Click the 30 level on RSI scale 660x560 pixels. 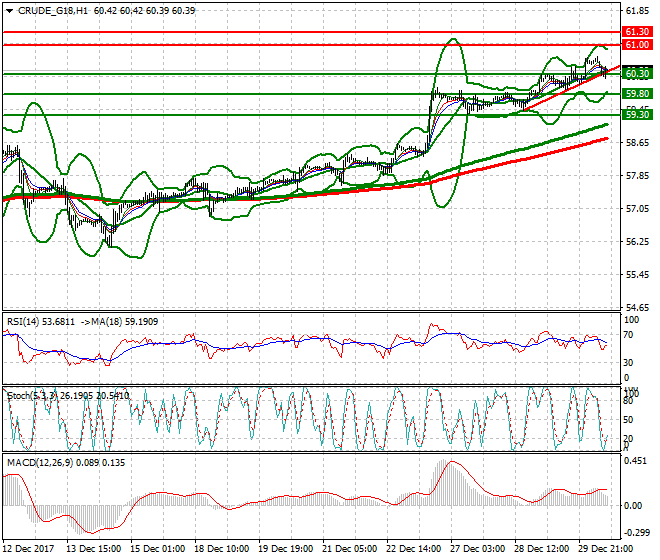click(x=628, y=363)
